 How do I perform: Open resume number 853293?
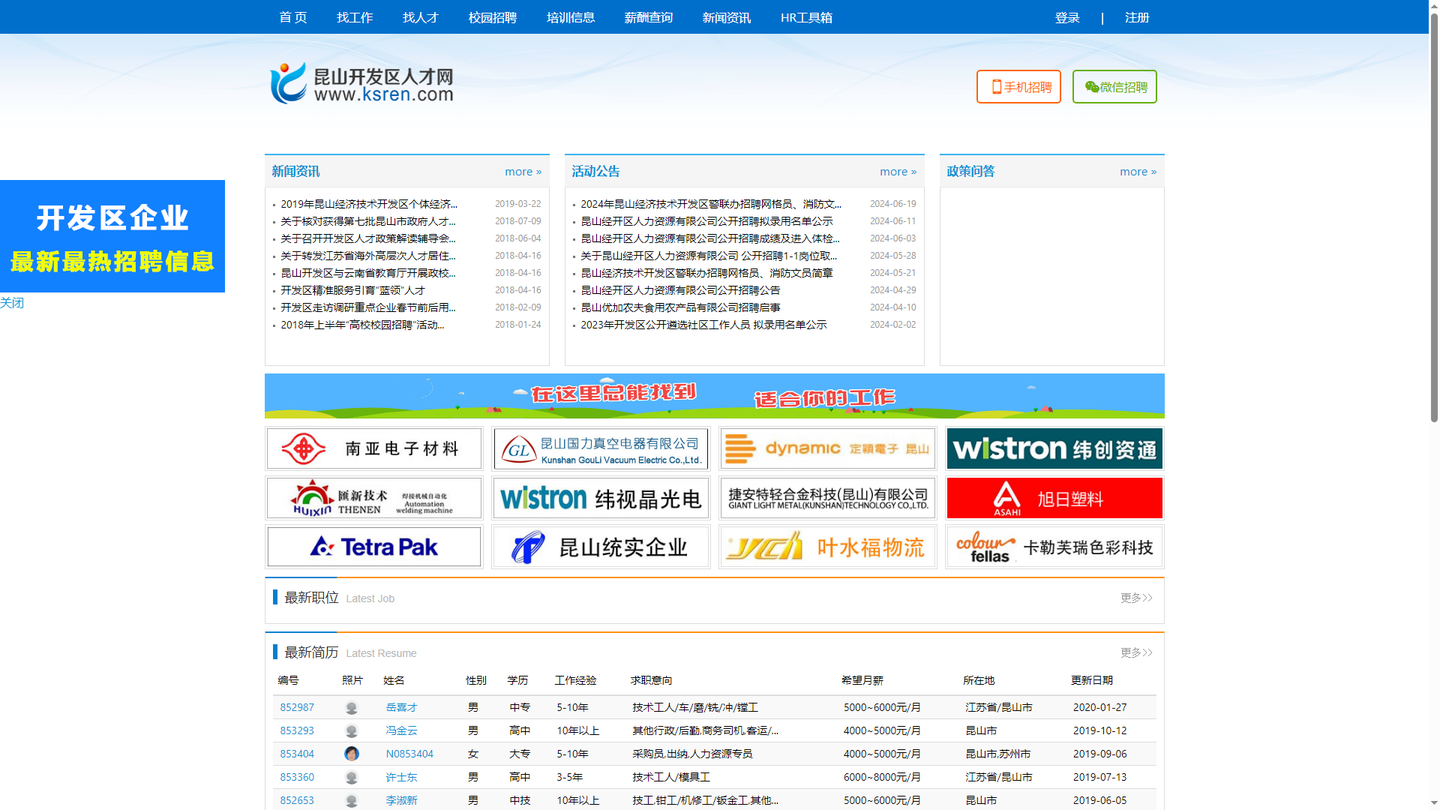(297, 731)
